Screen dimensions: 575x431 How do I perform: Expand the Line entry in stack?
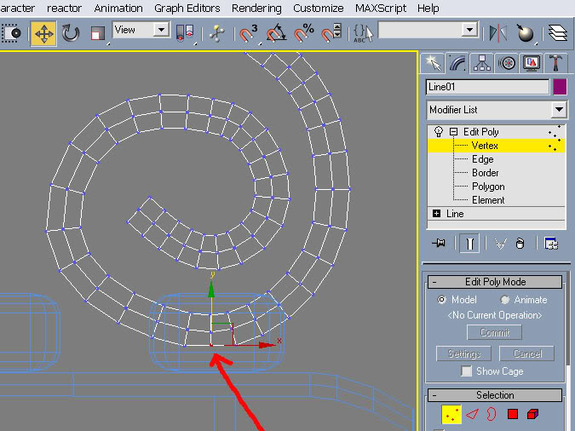tap(436, 213)
